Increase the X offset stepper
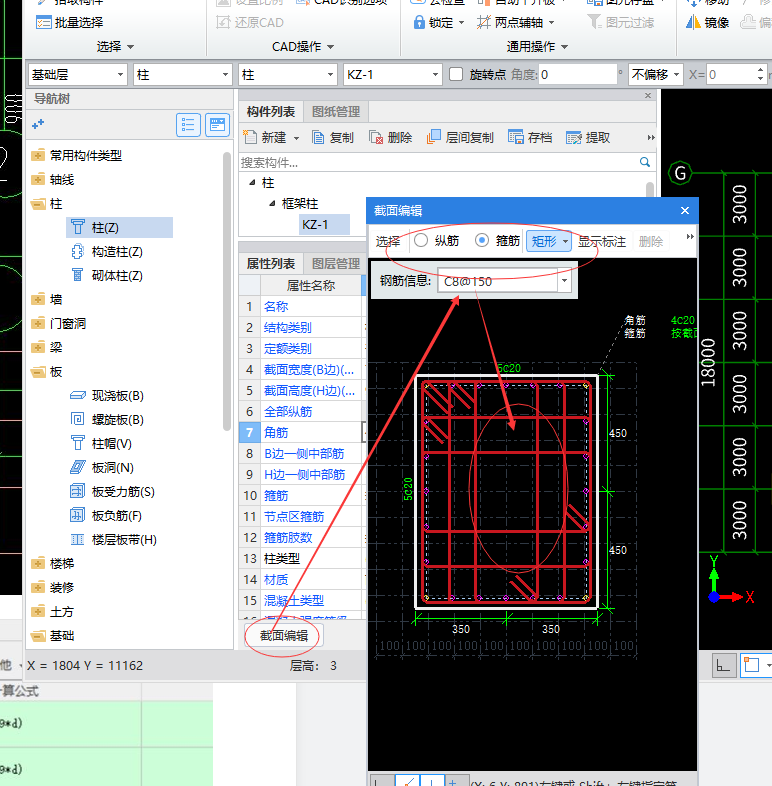Image resolution: width=772 pixels, height=786 pixels. pos(760,70)
